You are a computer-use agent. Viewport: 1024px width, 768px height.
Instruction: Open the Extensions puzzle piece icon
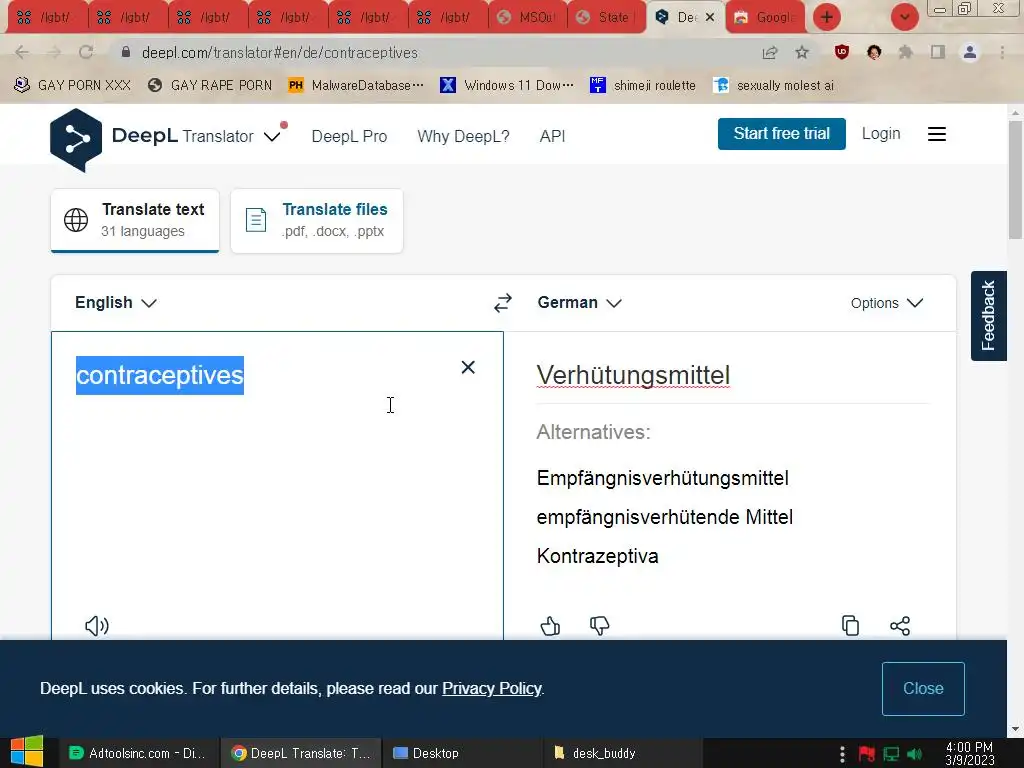tap(905, 52)
